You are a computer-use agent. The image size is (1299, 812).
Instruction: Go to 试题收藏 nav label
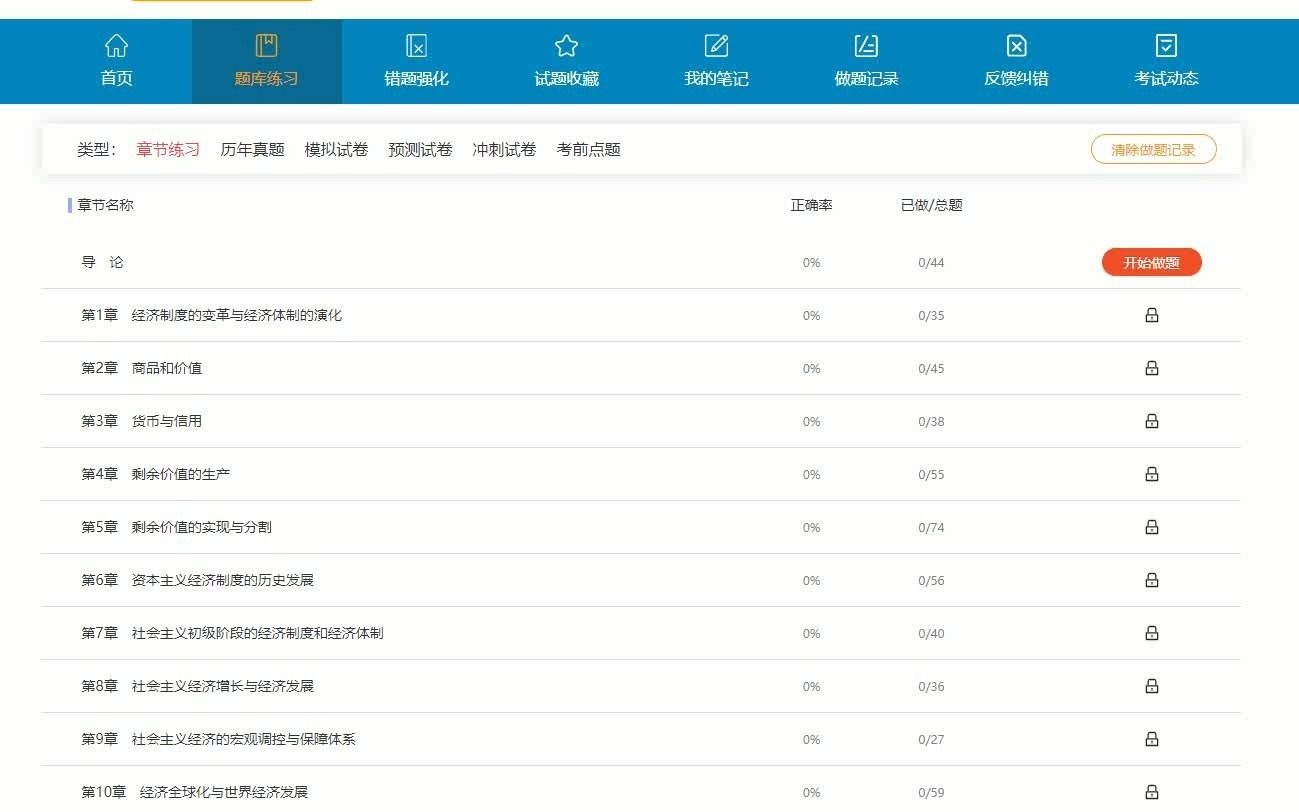567,79
